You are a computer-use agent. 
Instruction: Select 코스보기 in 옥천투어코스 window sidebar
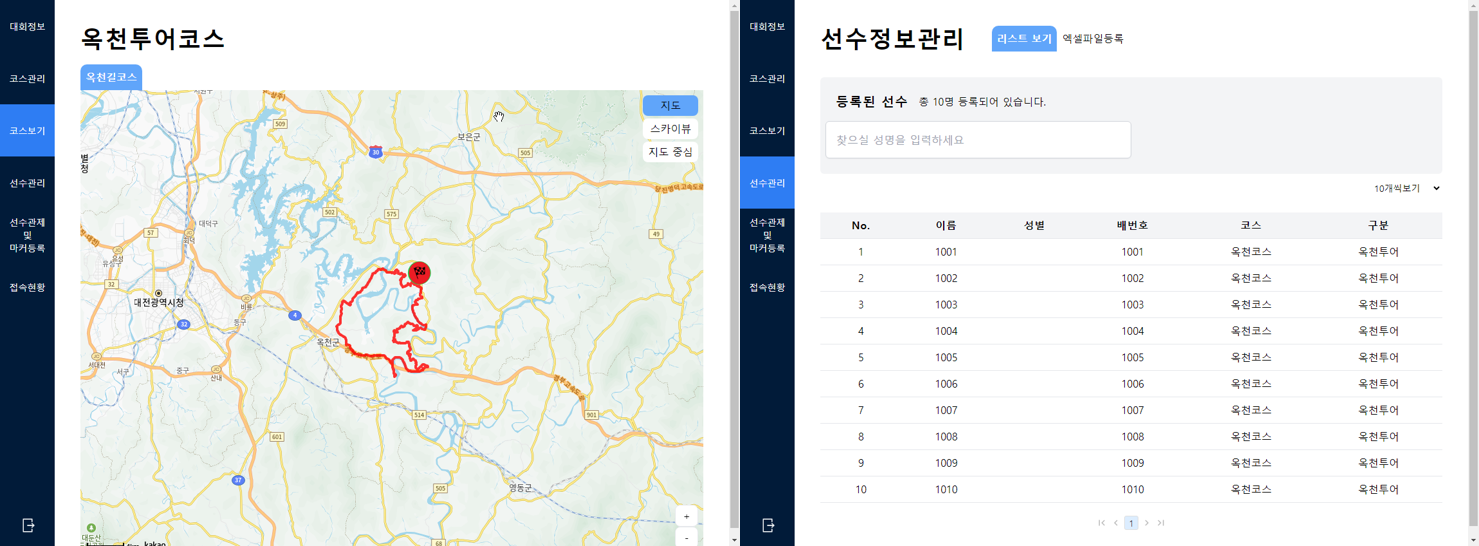click(27, 131)
